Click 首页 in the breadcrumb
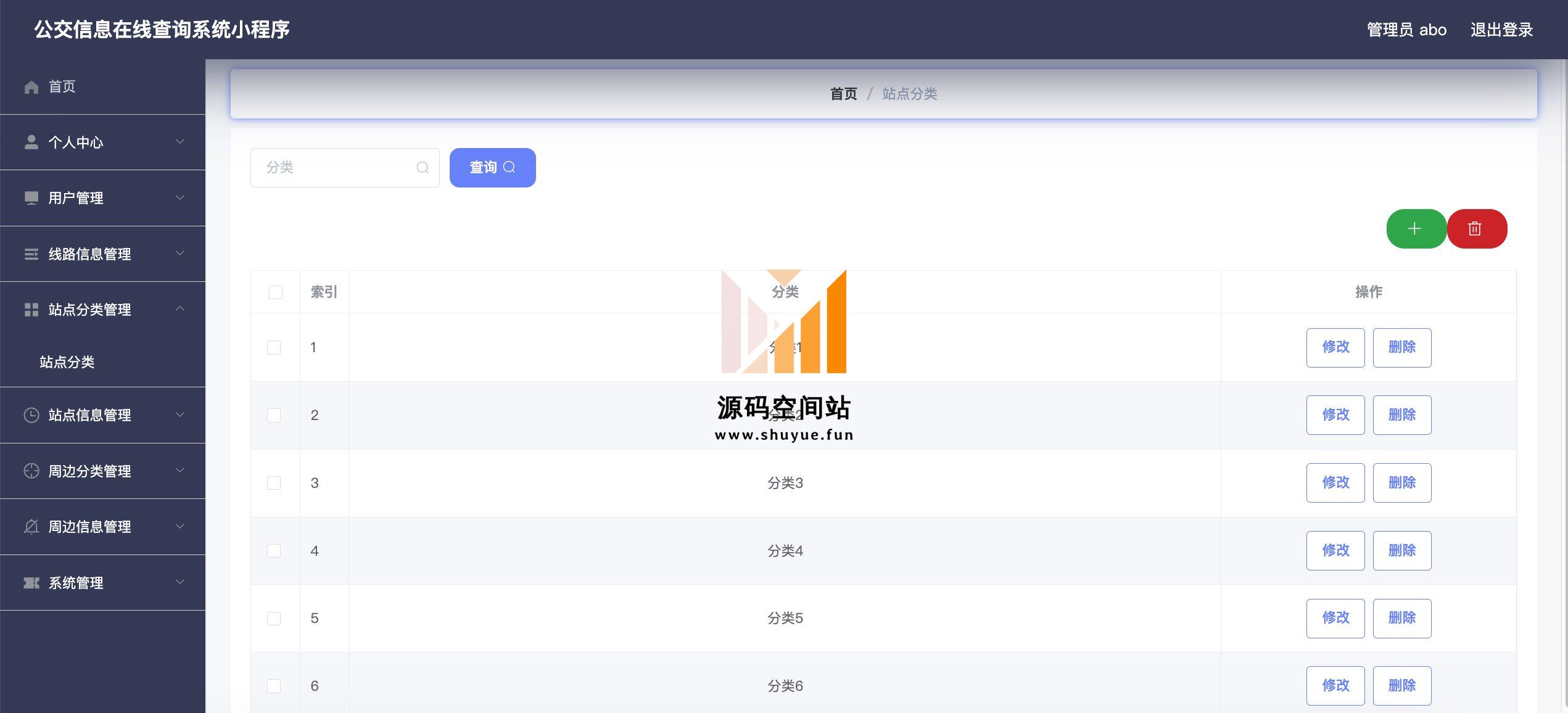 pyautogui.click(x=843, y=94)
